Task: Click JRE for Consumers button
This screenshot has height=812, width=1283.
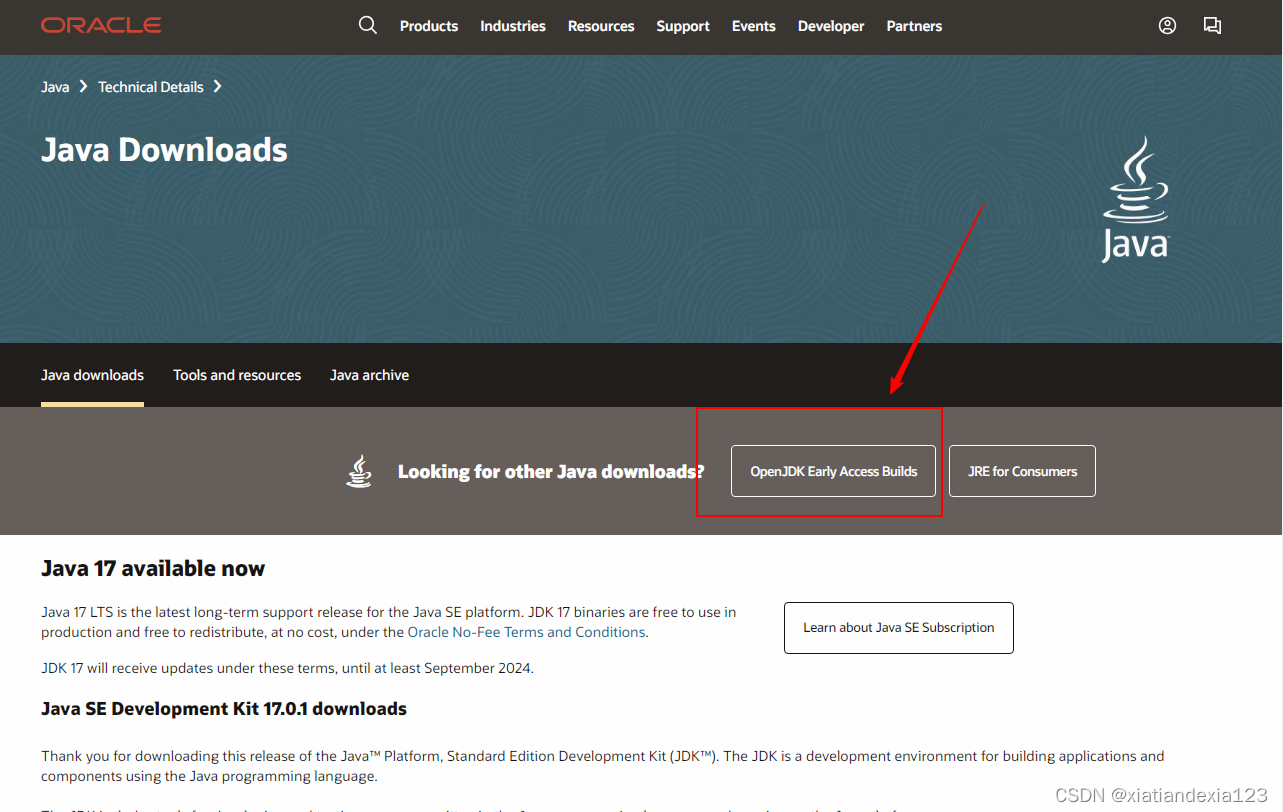Action: [x=1022, y=471]
